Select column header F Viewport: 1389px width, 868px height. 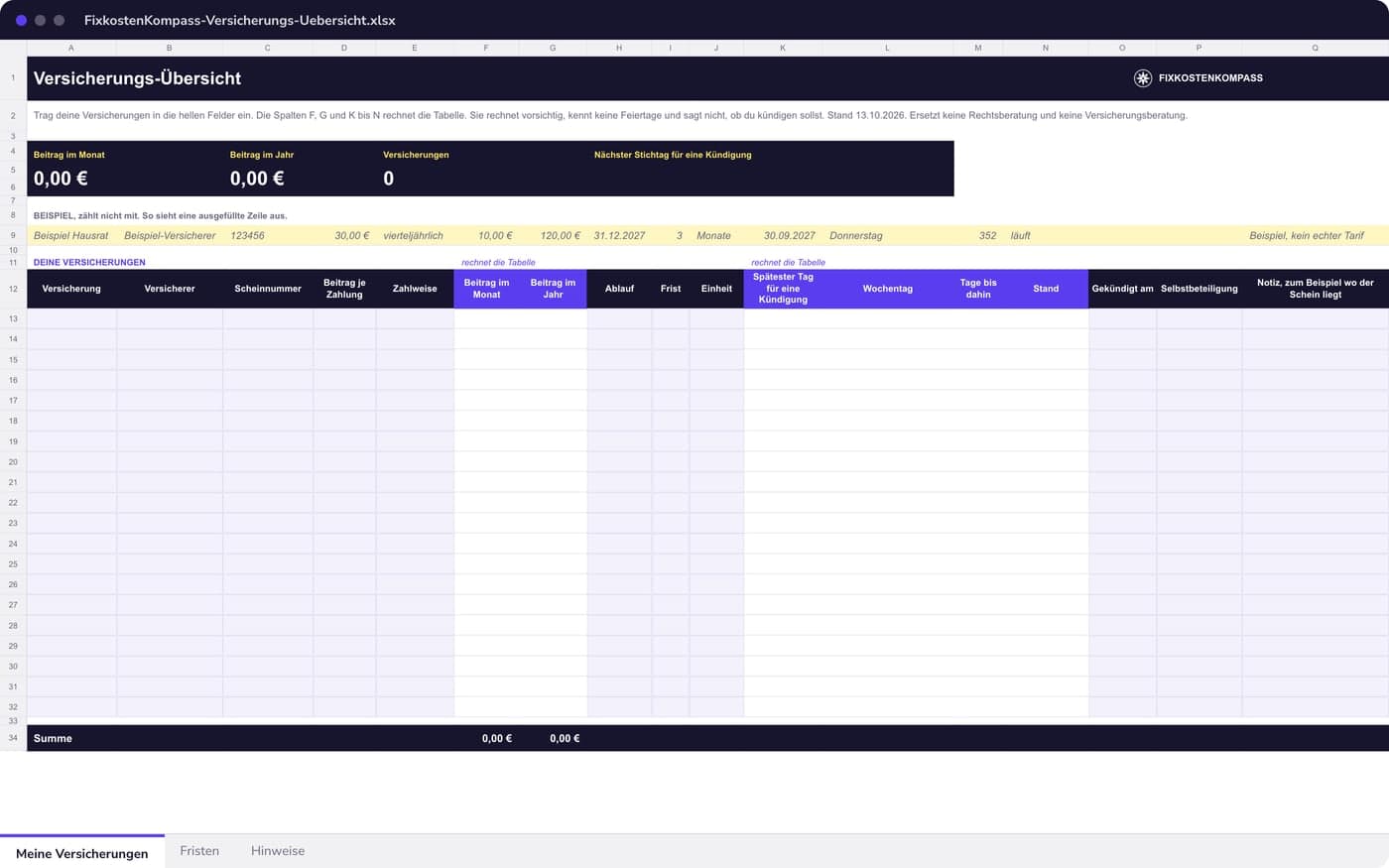[486, 48]
